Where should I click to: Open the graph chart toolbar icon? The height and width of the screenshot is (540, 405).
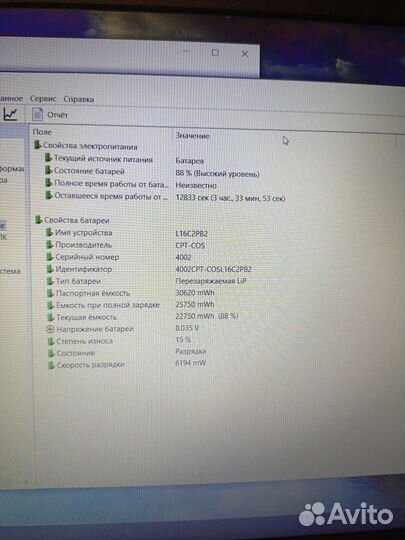pyautogui.click(x=10, y=114)
